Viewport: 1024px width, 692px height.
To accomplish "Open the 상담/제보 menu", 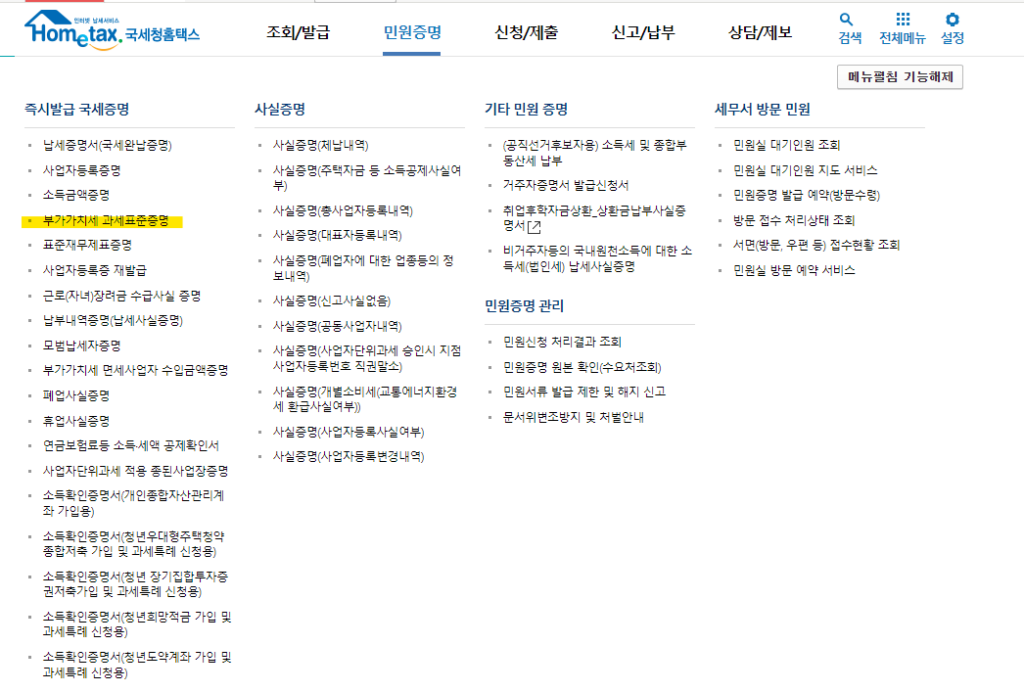I will pos(760,32).
